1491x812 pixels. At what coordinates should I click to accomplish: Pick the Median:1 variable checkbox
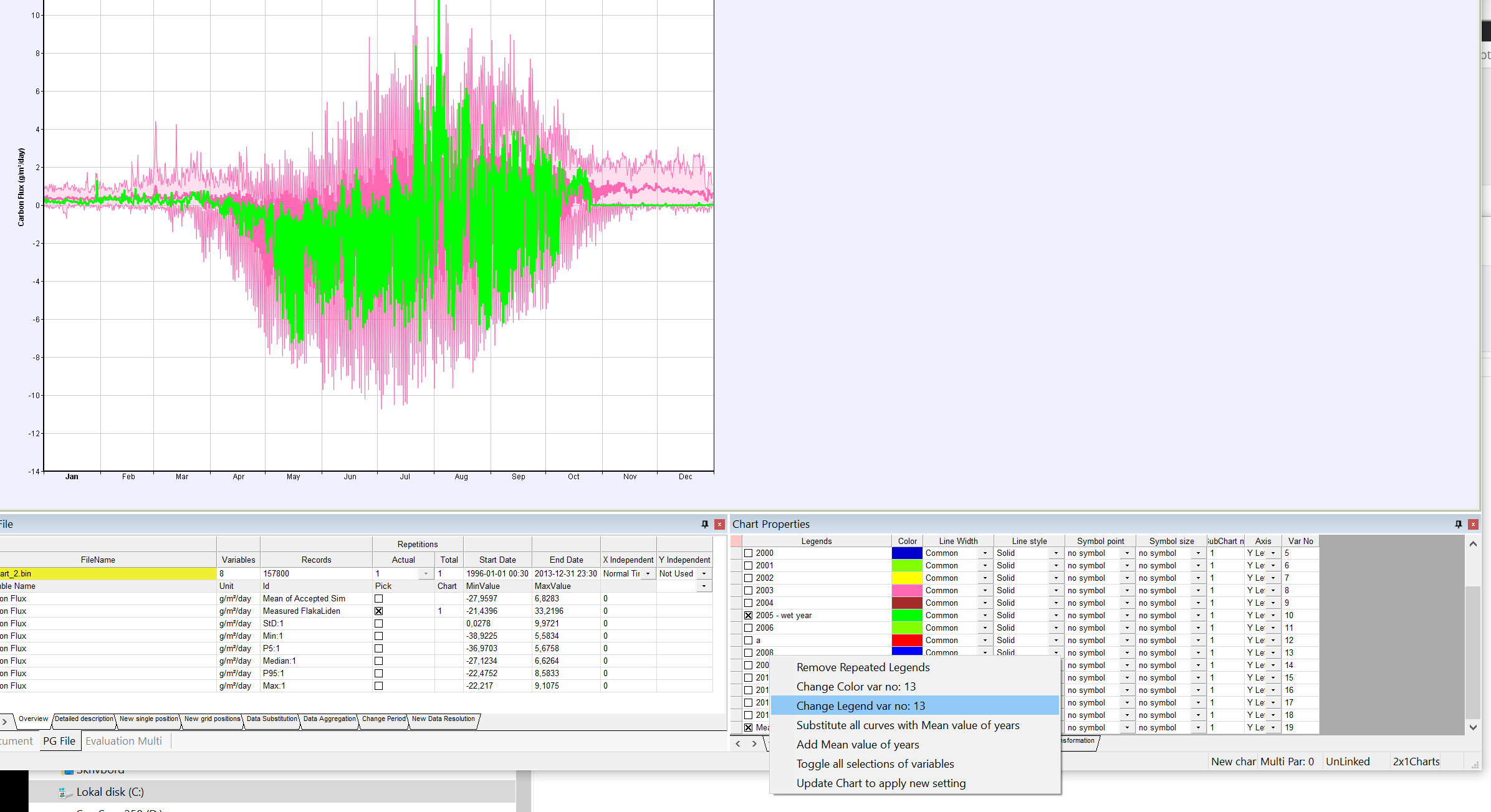click(378, 661)
